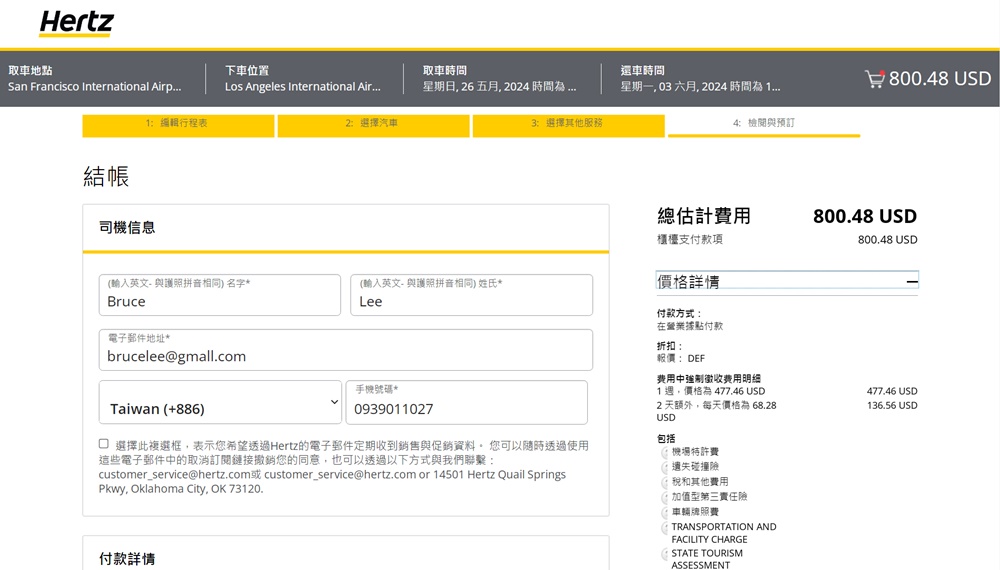This screenshot has width=1000, height=570.
Task: Open the Taiwan (+886) country code dropdown
Action: click(x=220, y=402)
